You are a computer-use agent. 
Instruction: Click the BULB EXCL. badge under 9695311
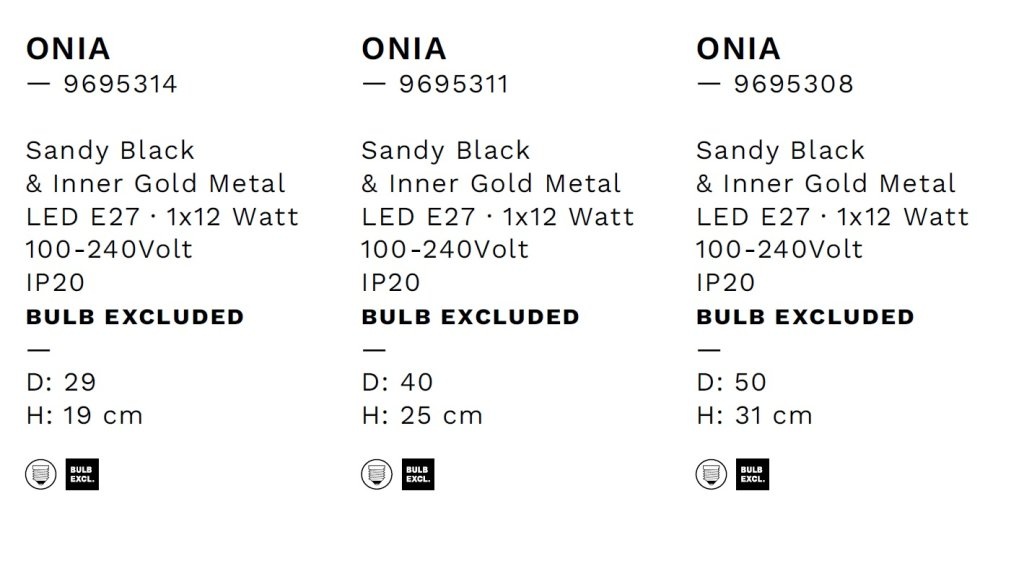[x=418, y=474]
